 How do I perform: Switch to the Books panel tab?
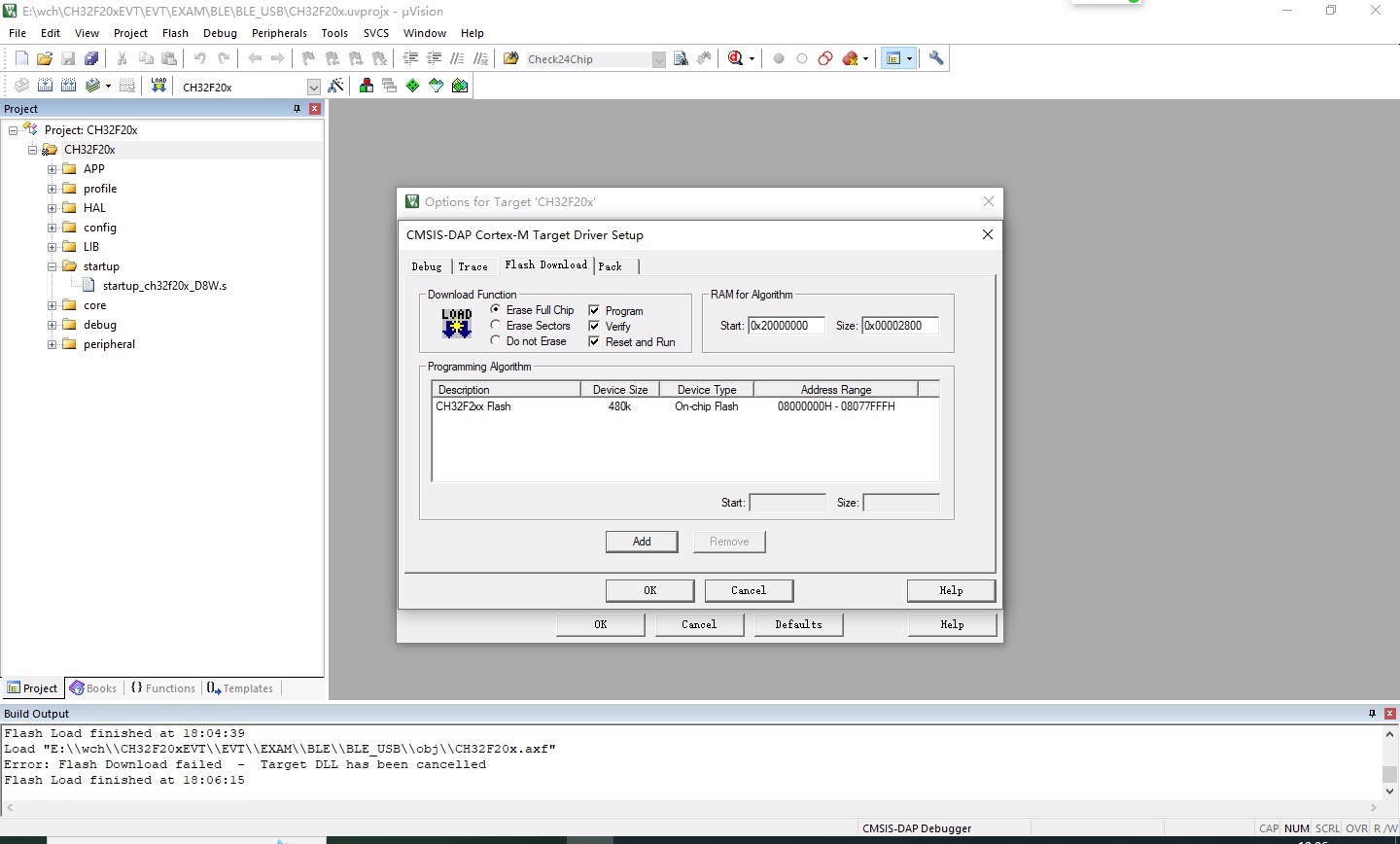[93, 688]
